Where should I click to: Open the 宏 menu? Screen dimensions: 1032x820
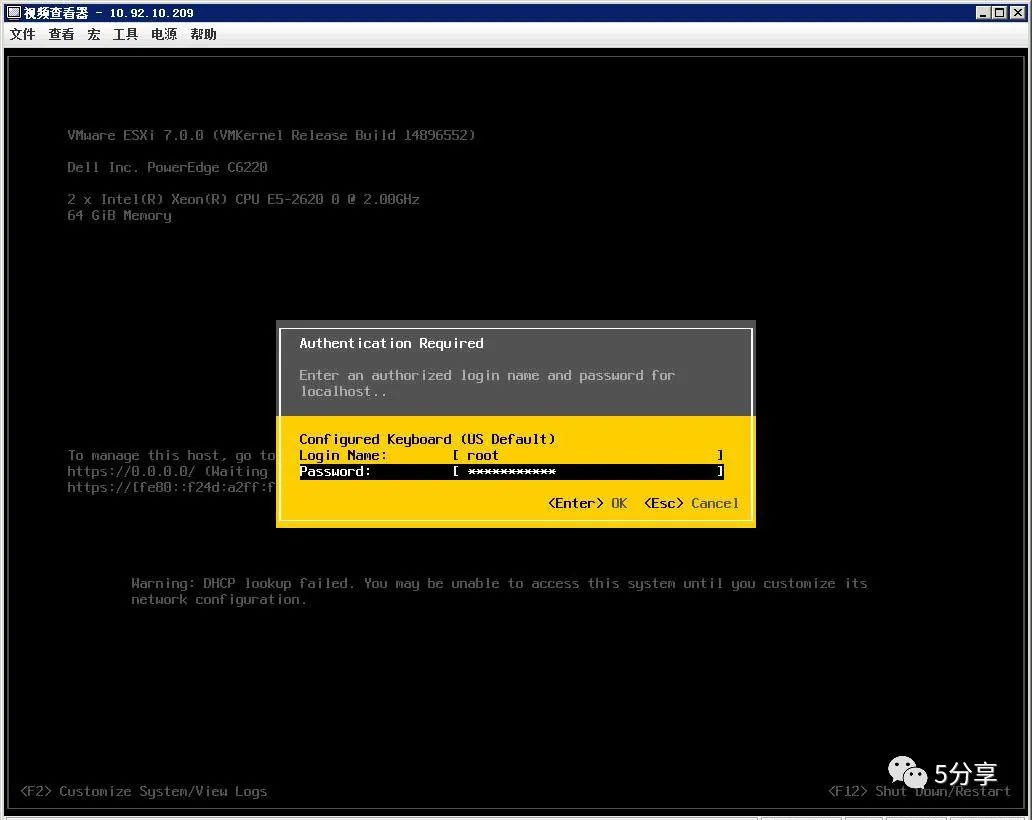(x=93, y=34)
